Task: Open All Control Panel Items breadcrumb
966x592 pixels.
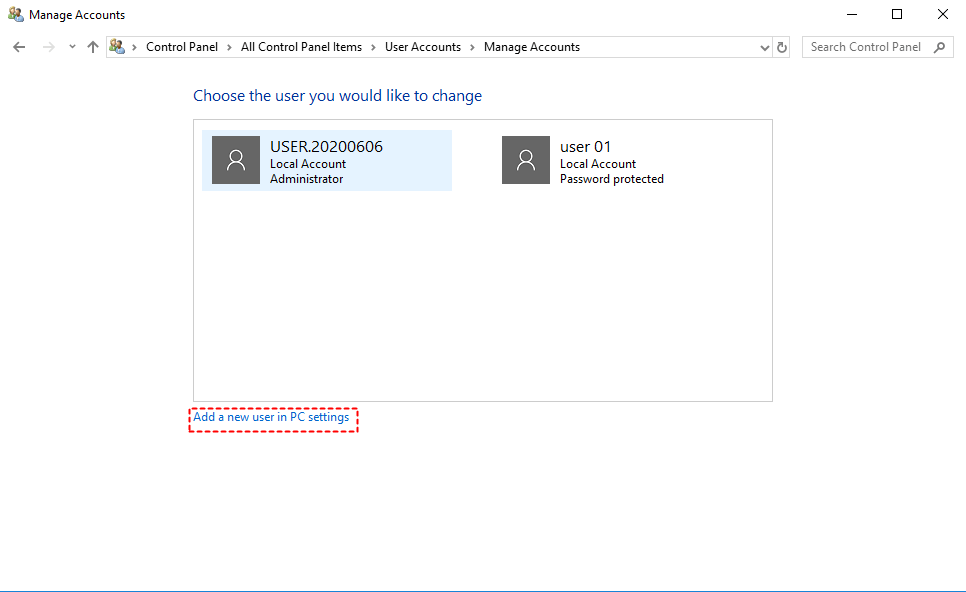Action: tap(301, 47)
